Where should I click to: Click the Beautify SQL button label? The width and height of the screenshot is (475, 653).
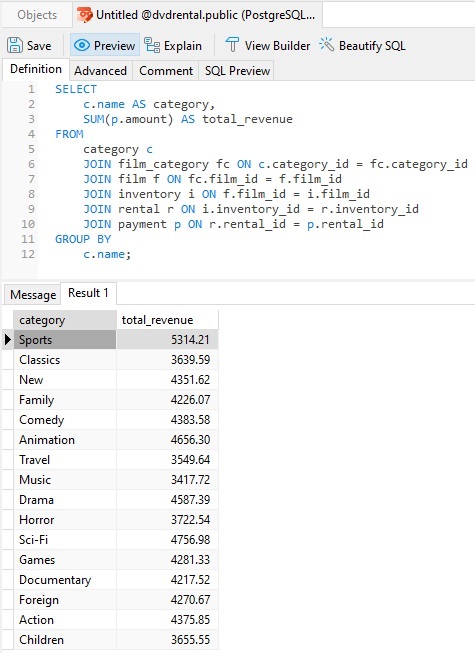[372, 45]
